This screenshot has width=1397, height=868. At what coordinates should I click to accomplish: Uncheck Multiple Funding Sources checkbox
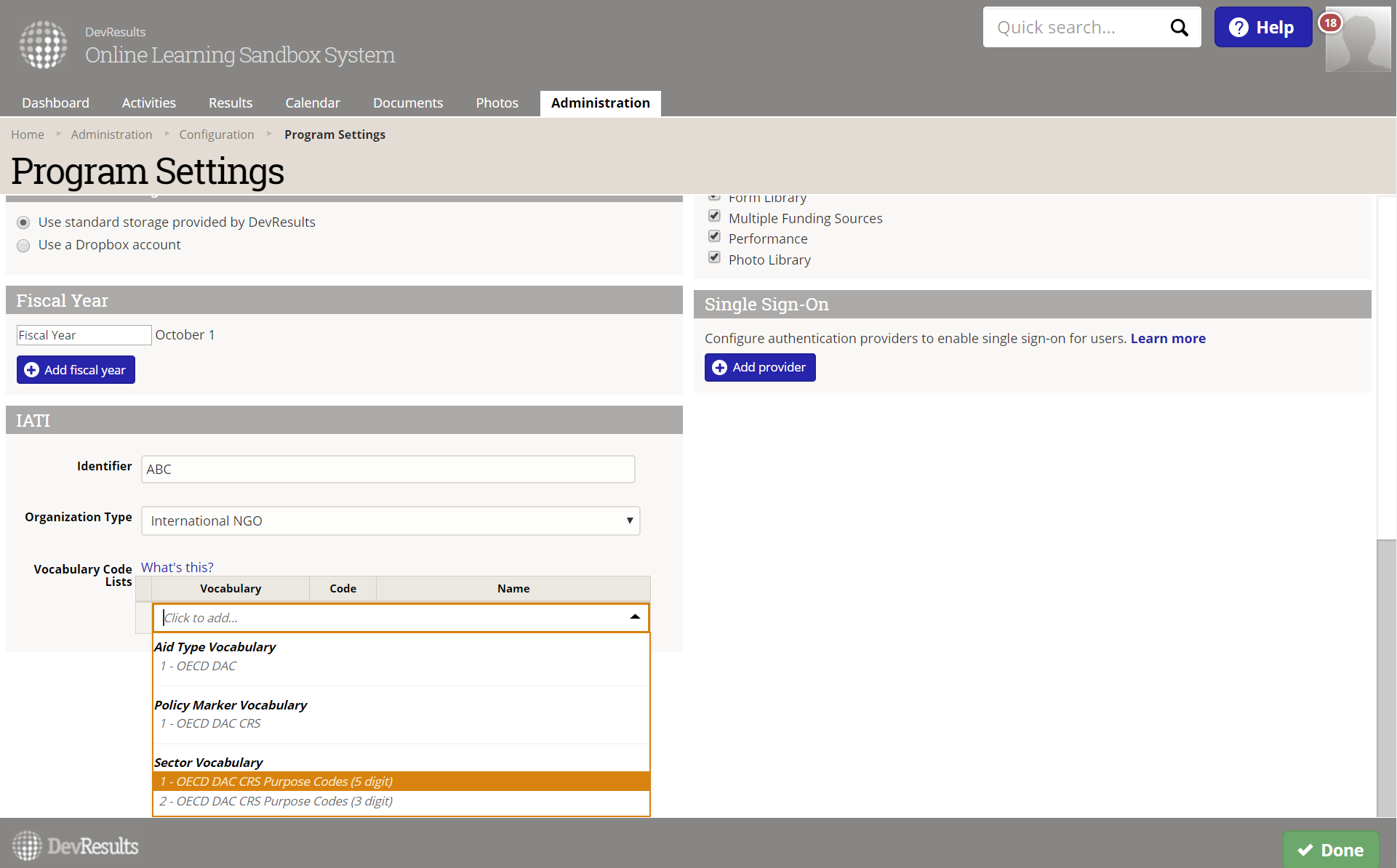pyautogui.click(x=714, y=217)
